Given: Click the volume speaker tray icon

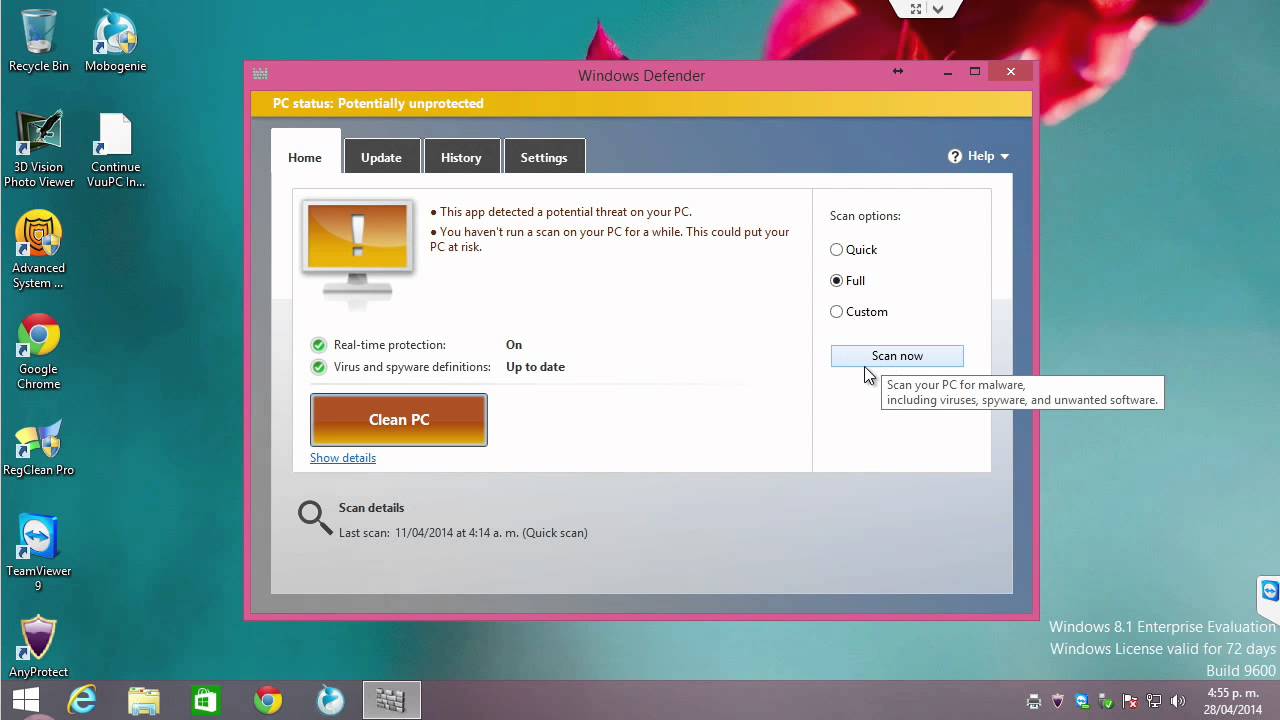Looking at the screenshot, I should click(x=1178, y=702).
